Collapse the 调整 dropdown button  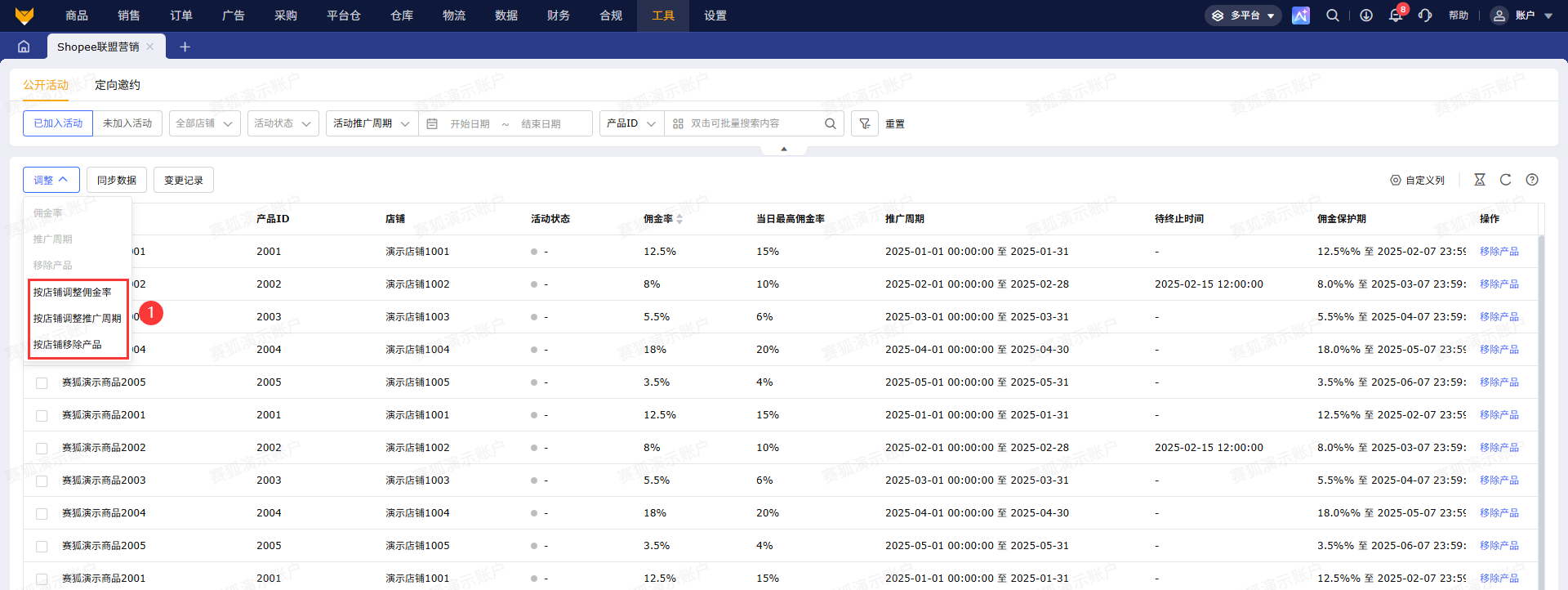tap(51, 180)
